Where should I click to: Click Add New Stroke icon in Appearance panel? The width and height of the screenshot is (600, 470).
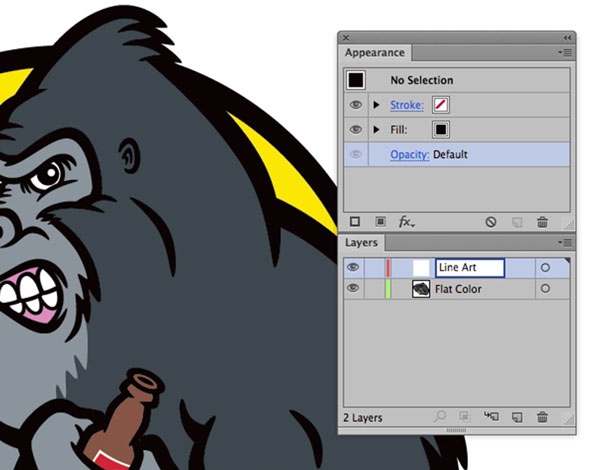355,222
